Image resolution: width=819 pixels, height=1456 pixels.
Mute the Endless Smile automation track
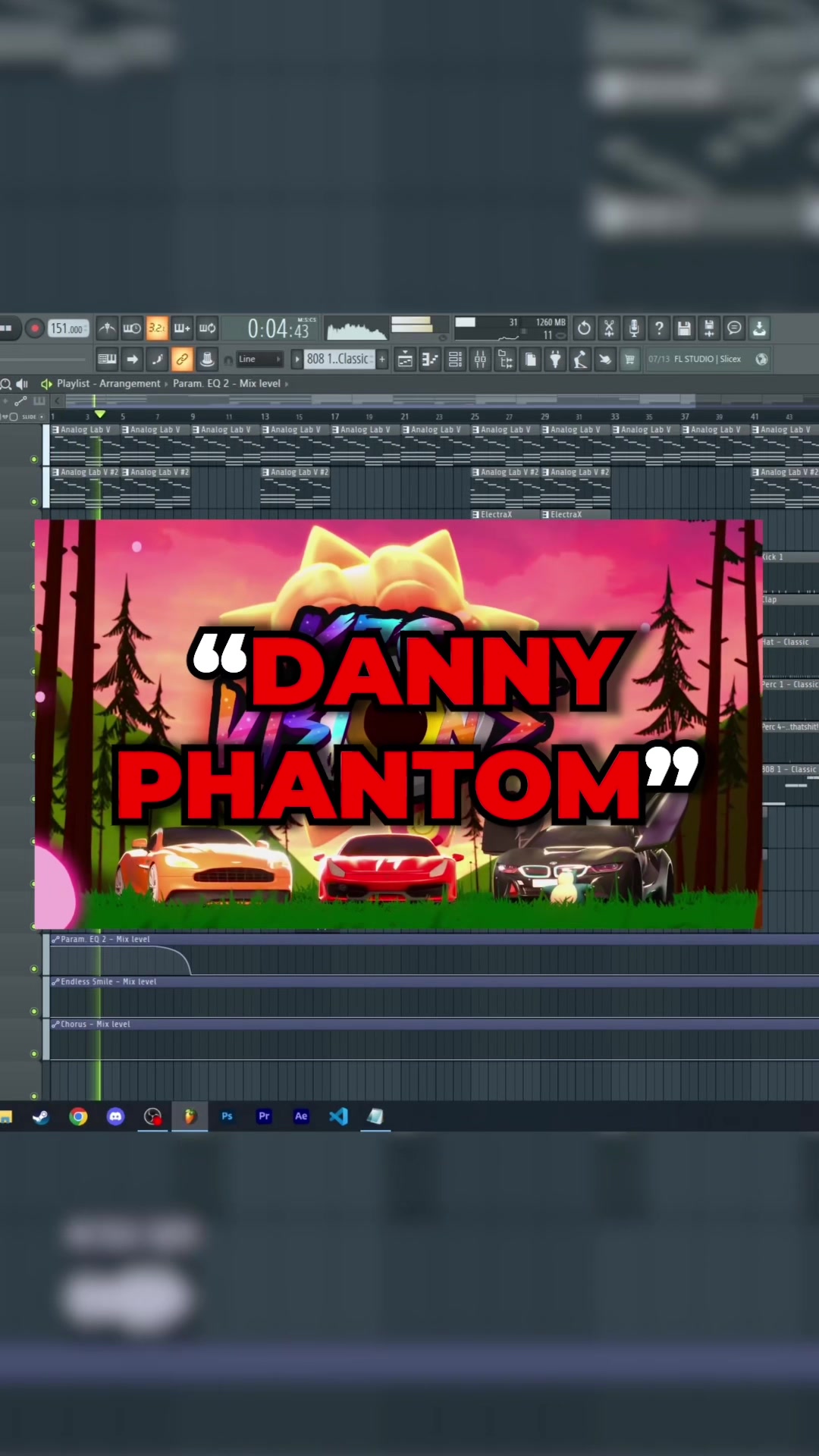(x=33, y=1012)
